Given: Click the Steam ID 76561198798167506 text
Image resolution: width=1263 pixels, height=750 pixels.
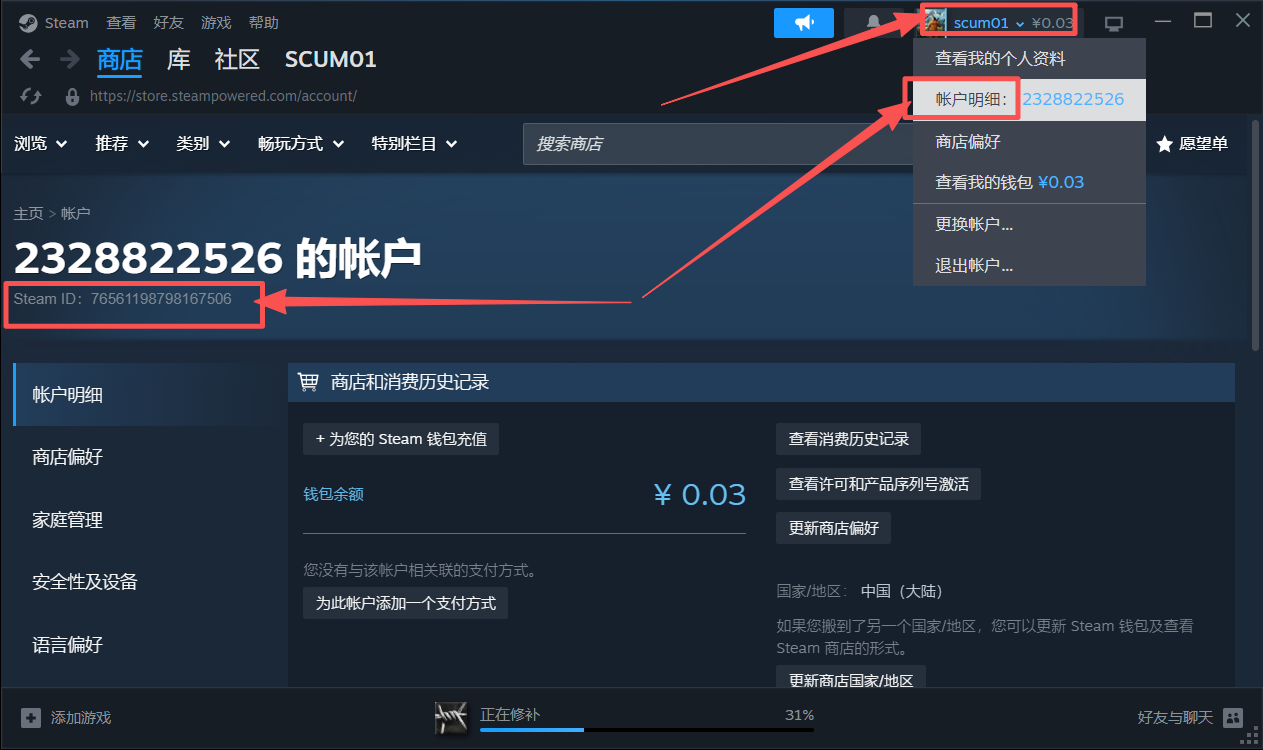Looking at the screenshot, I should [x=123, y=299].
